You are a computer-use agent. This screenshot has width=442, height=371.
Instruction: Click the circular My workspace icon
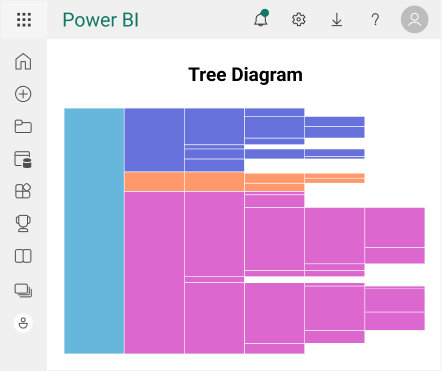pos(23,323)
